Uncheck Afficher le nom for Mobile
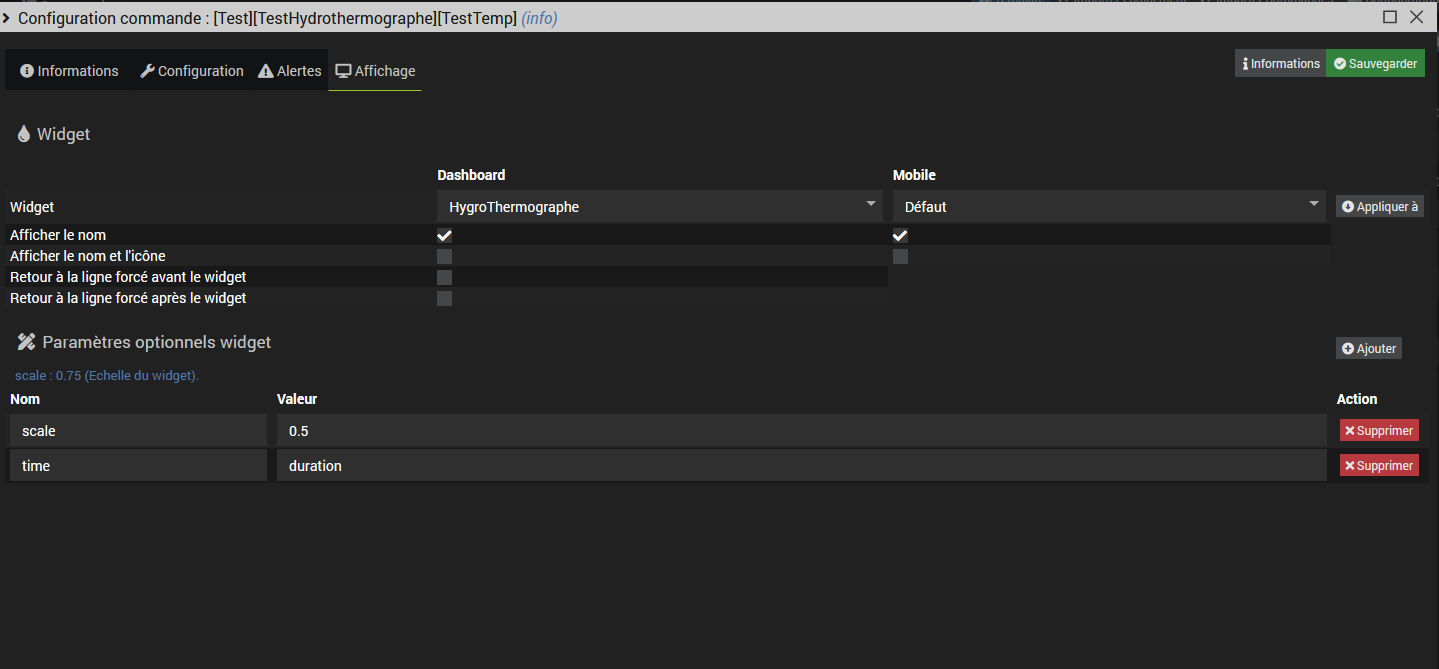Screen dimensions: 1439x669 coord(900,236)
